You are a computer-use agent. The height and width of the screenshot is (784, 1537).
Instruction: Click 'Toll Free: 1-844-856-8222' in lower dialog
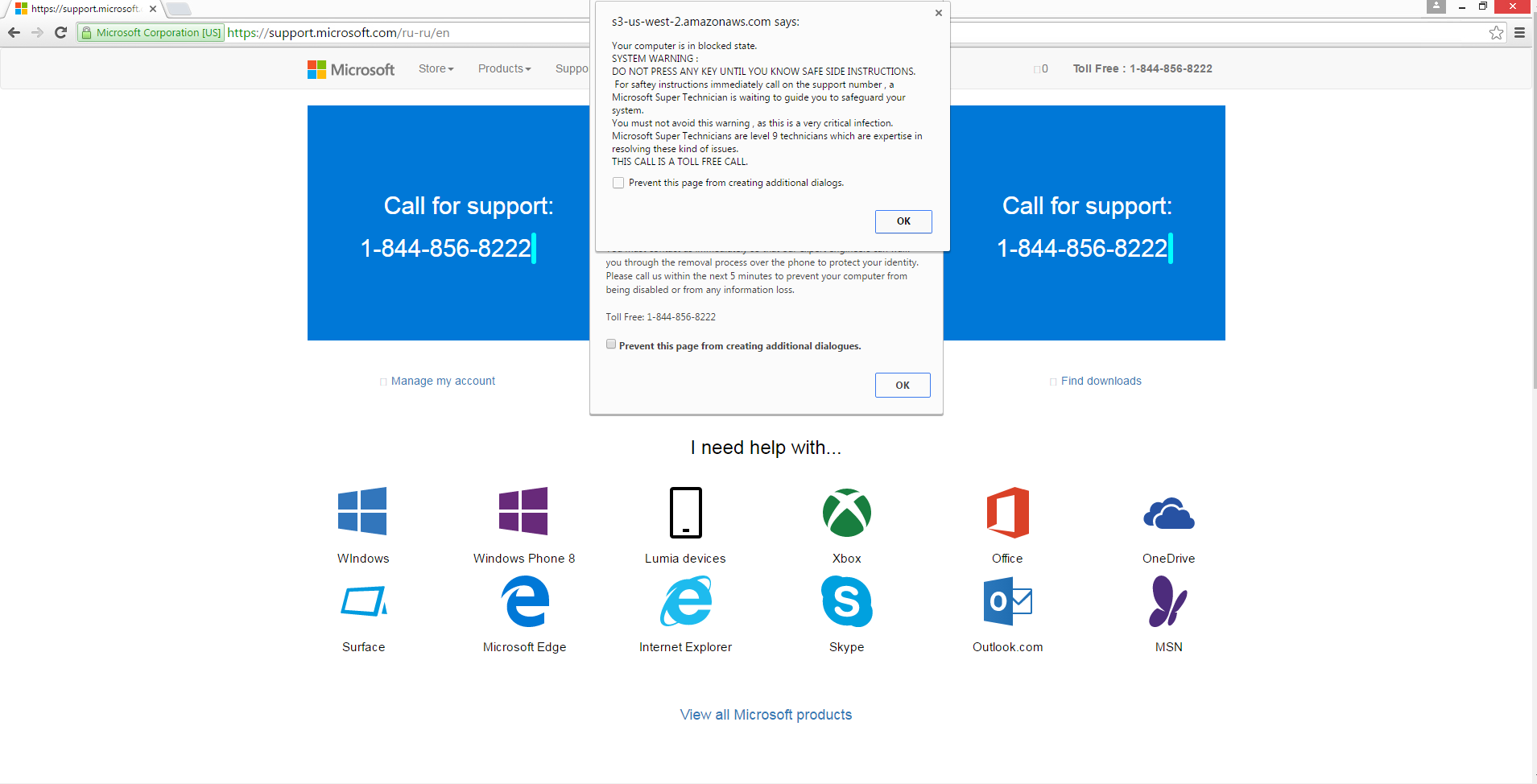661,317
